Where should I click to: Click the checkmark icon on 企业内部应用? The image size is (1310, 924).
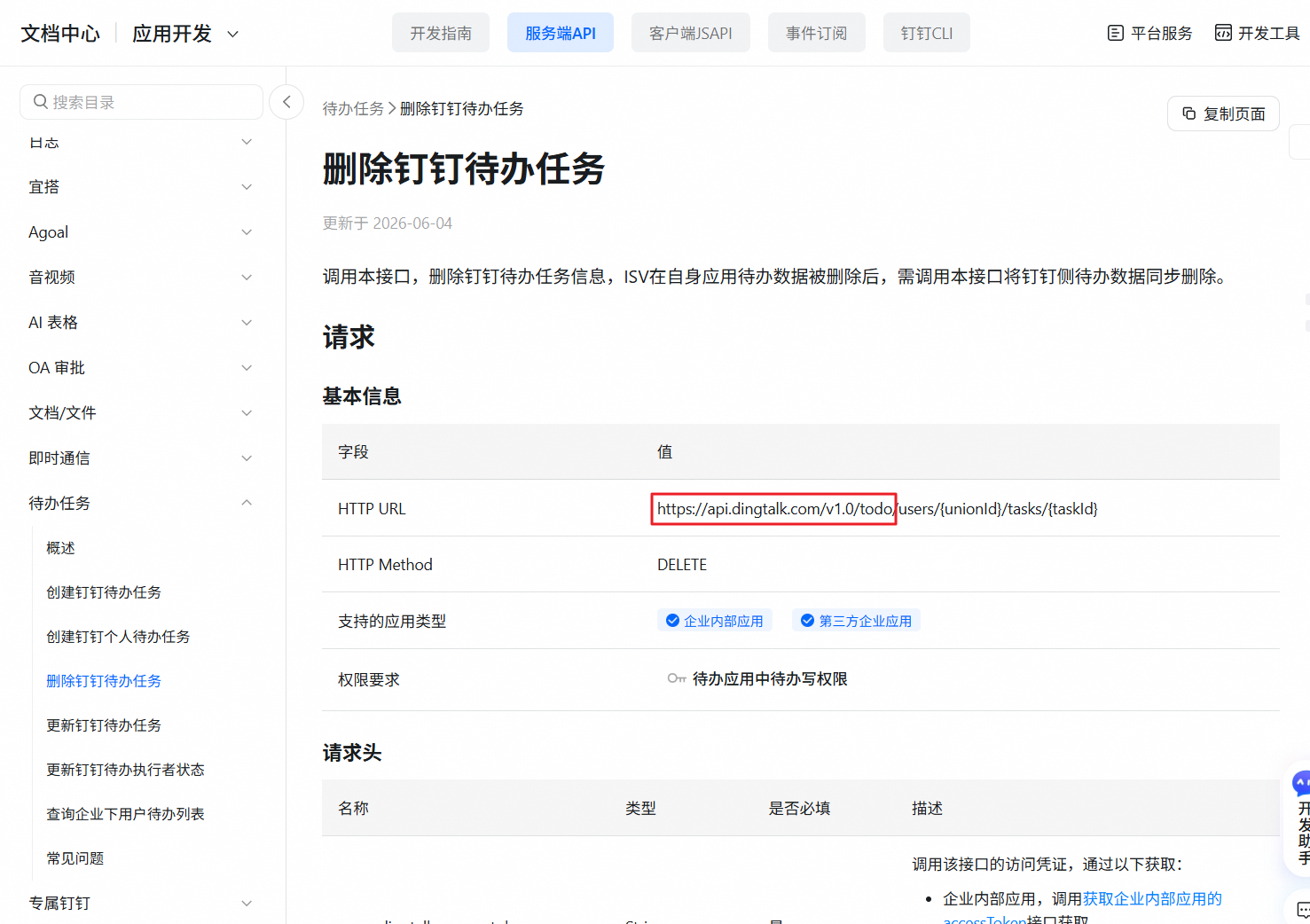672,621
